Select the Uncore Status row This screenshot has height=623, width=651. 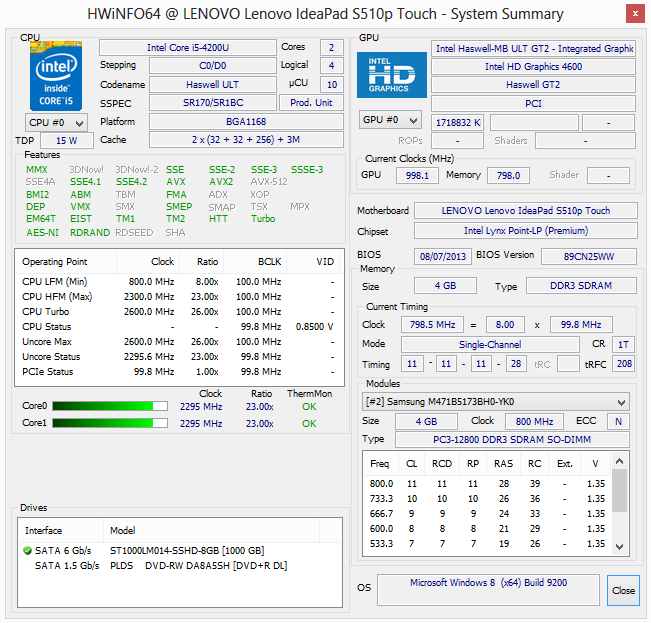coord(179,357)
